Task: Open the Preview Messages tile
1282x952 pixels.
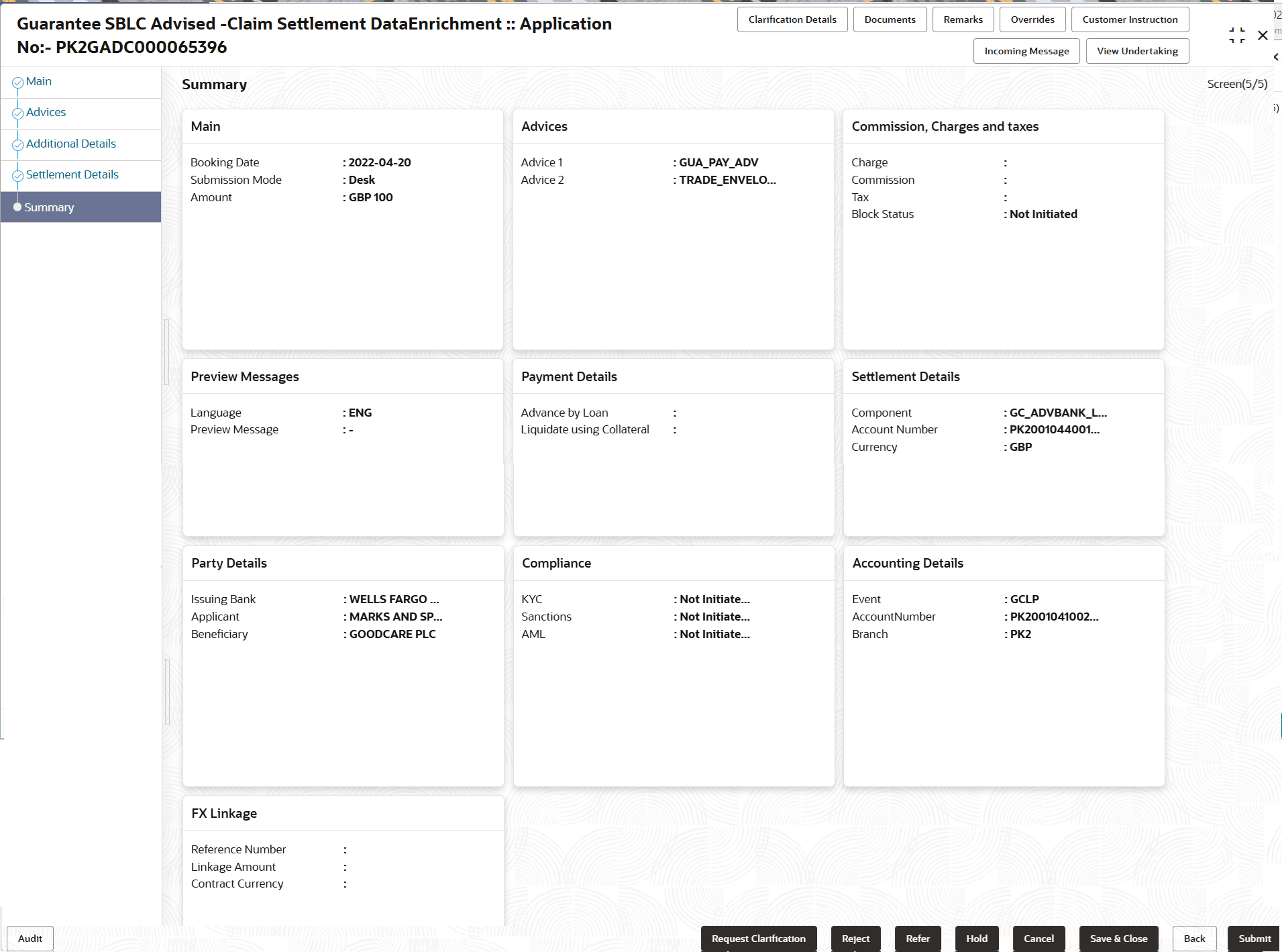Action: coord(343,447)
